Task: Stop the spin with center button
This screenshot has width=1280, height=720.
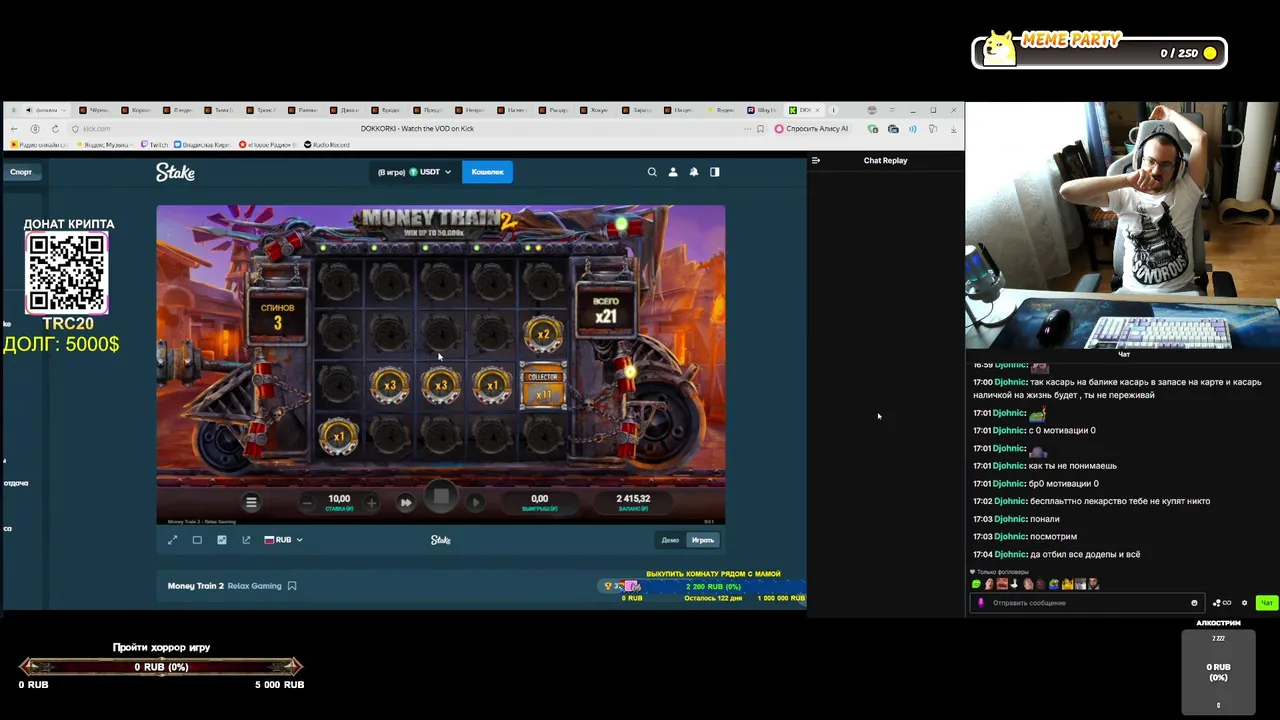Action: point(441,497)
